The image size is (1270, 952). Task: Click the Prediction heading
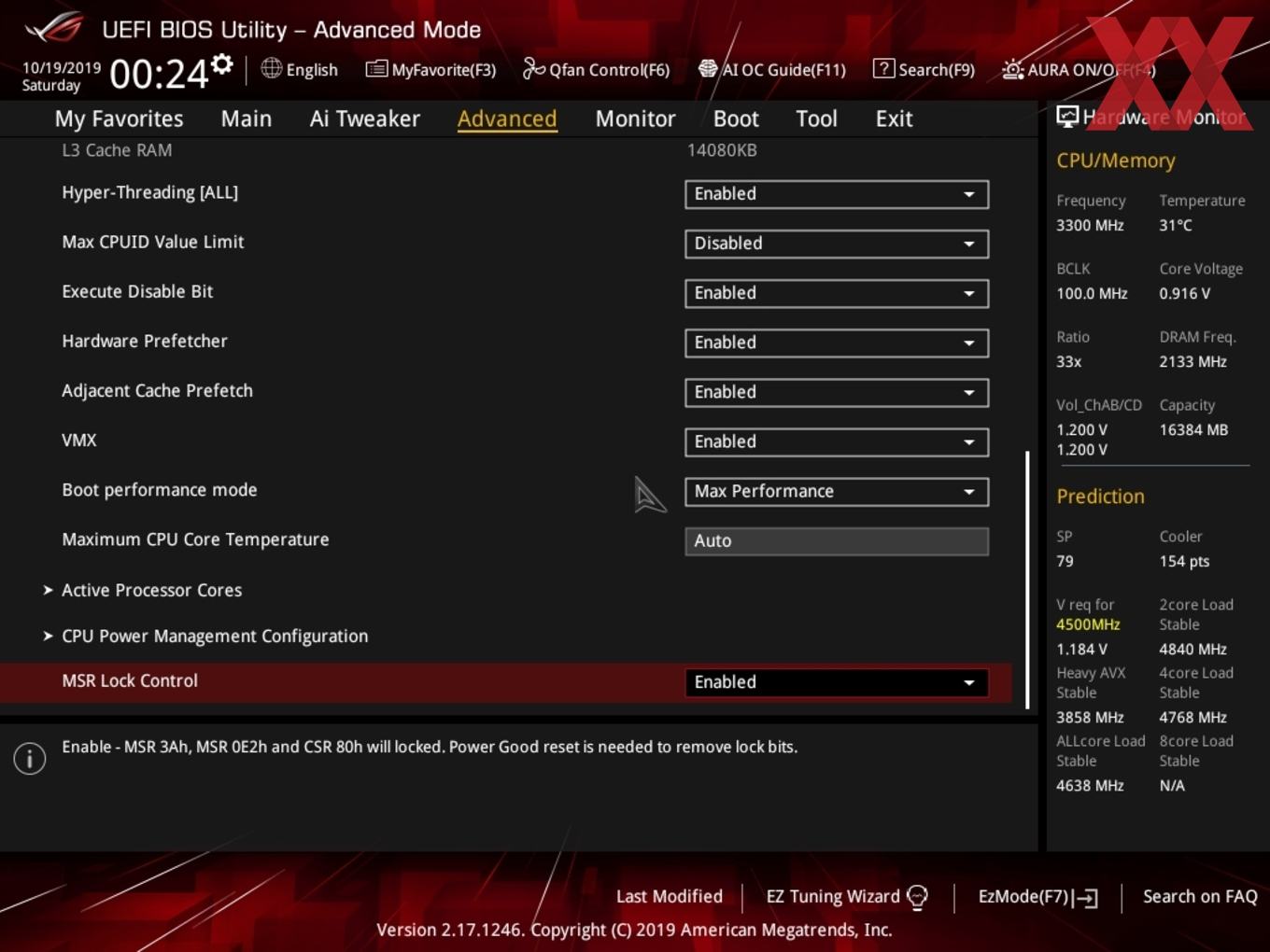[x=1100, y=497]
